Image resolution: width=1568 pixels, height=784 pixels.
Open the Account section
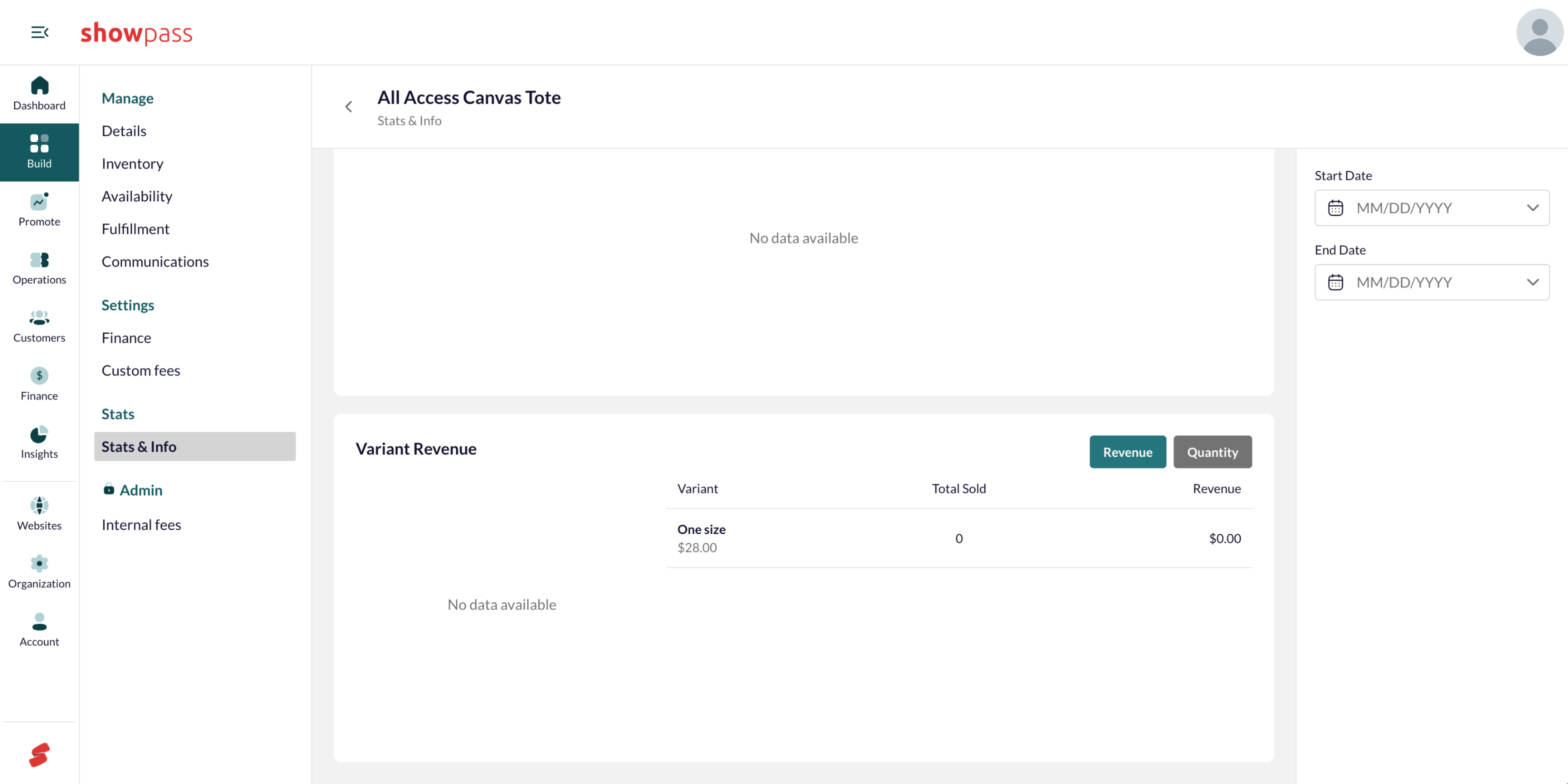[39, 630]
